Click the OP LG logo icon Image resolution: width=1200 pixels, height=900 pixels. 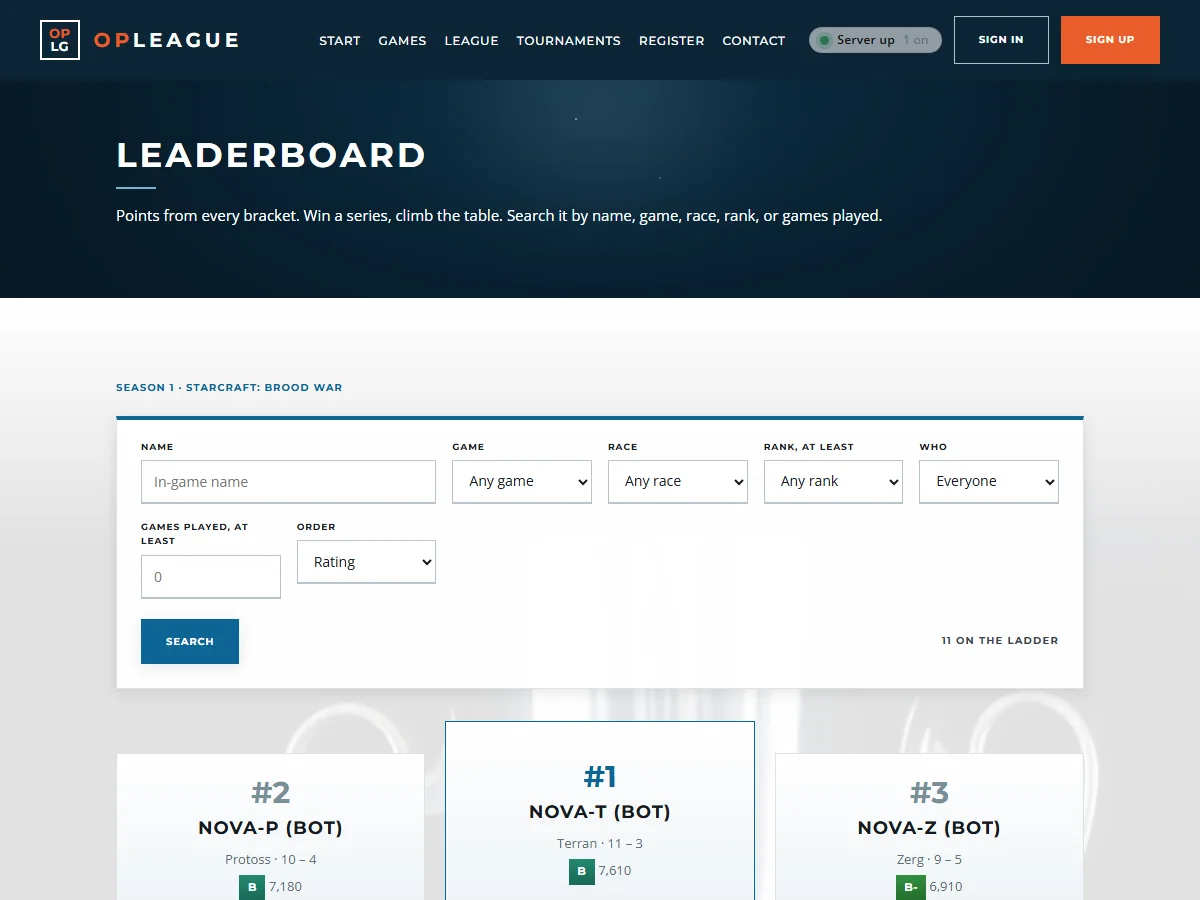point(60,40)
